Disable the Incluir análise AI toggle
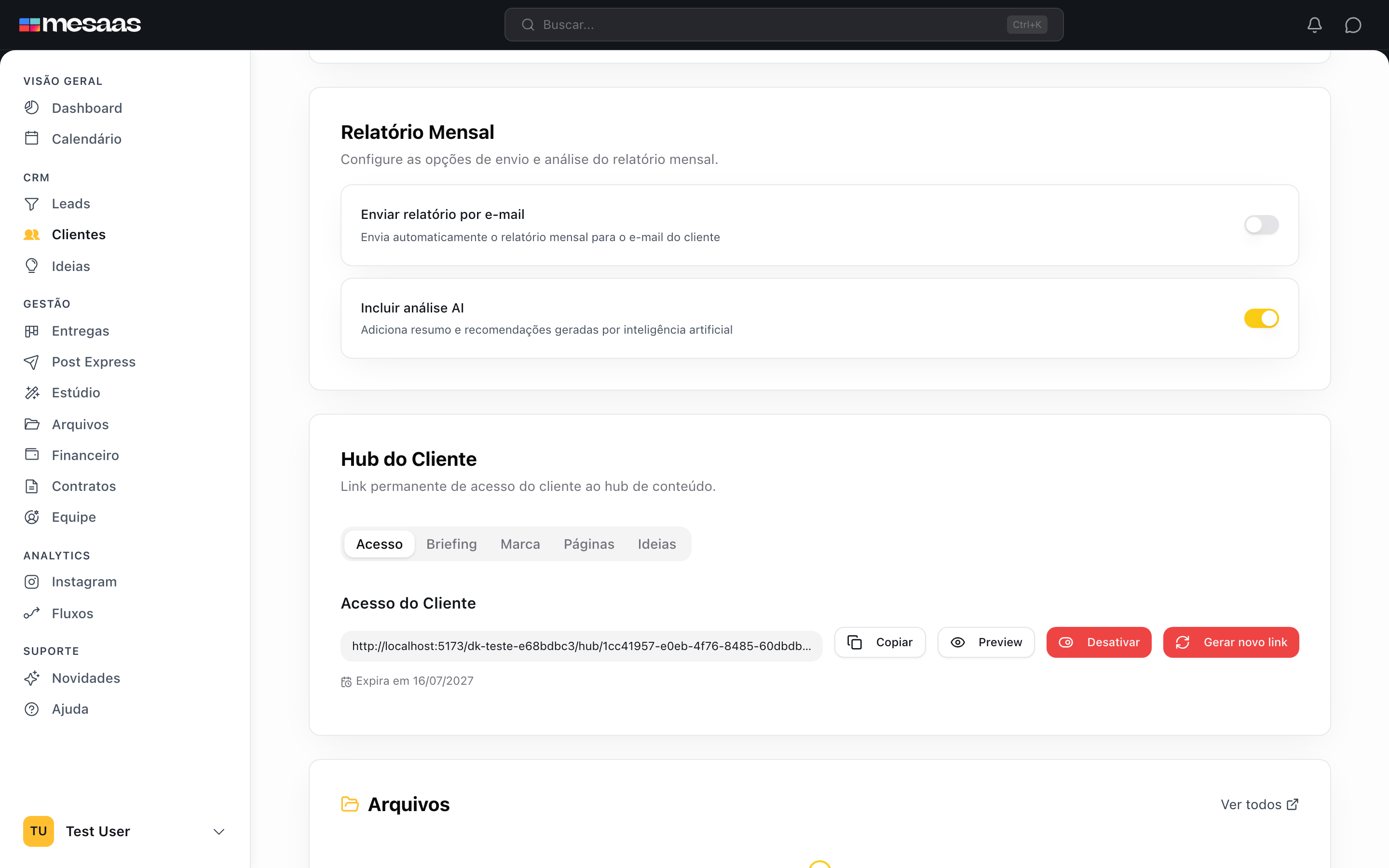The width and height of the screenshot is (1389, 868). pos(1261,318)
